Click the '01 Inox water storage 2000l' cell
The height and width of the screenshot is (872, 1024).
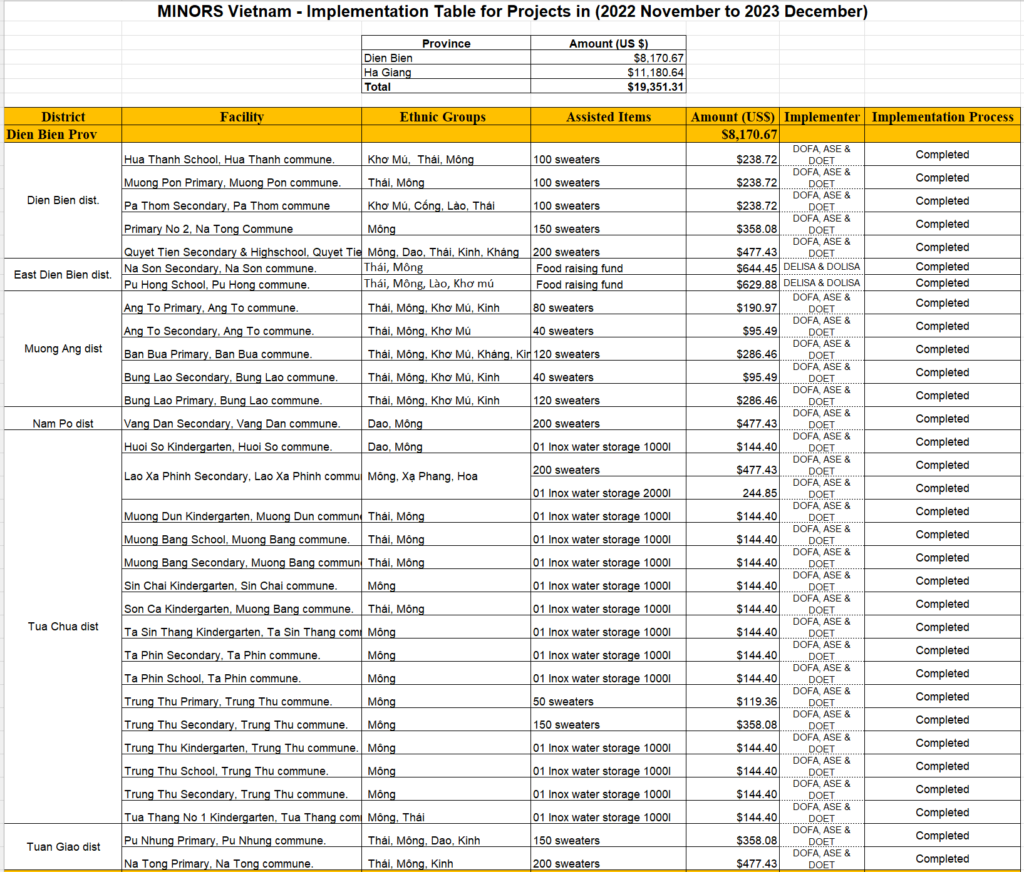pyautogui.click(x=608, y=489)
